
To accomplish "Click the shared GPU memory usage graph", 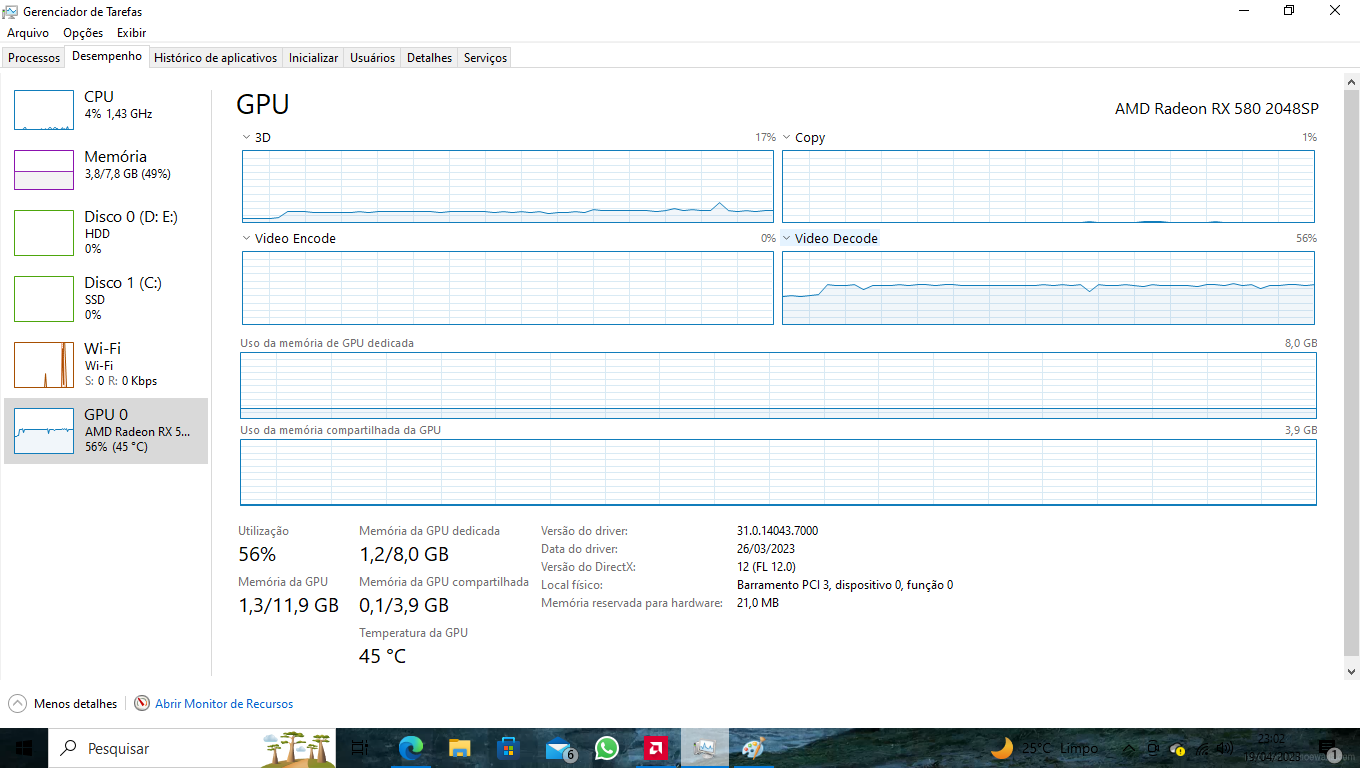I will point(778,472).
